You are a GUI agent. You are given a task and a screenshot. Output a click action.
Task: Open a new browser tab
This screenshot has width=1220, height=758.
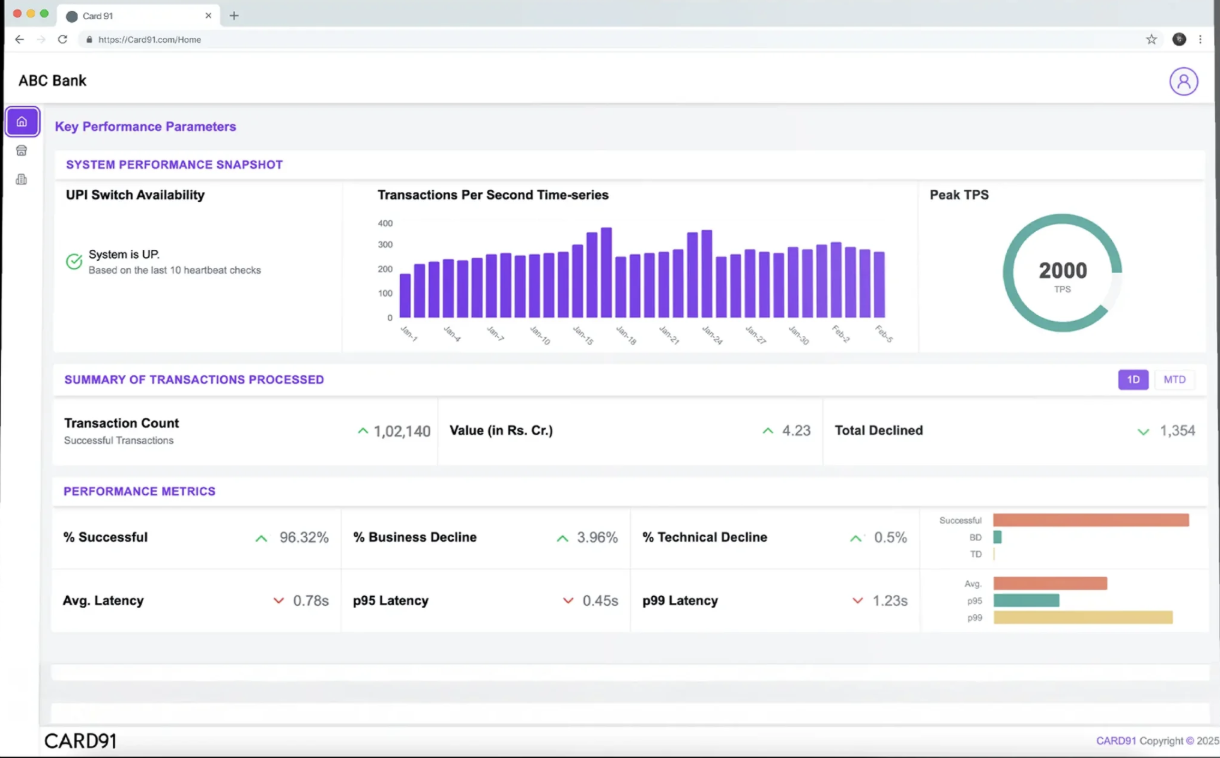click(x=234, y=16)
